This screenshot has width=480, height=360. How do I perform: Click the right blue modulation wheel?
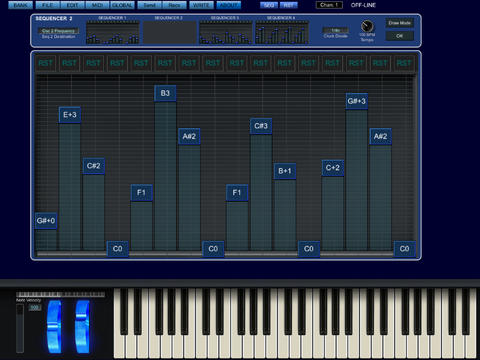click(82, 327)
